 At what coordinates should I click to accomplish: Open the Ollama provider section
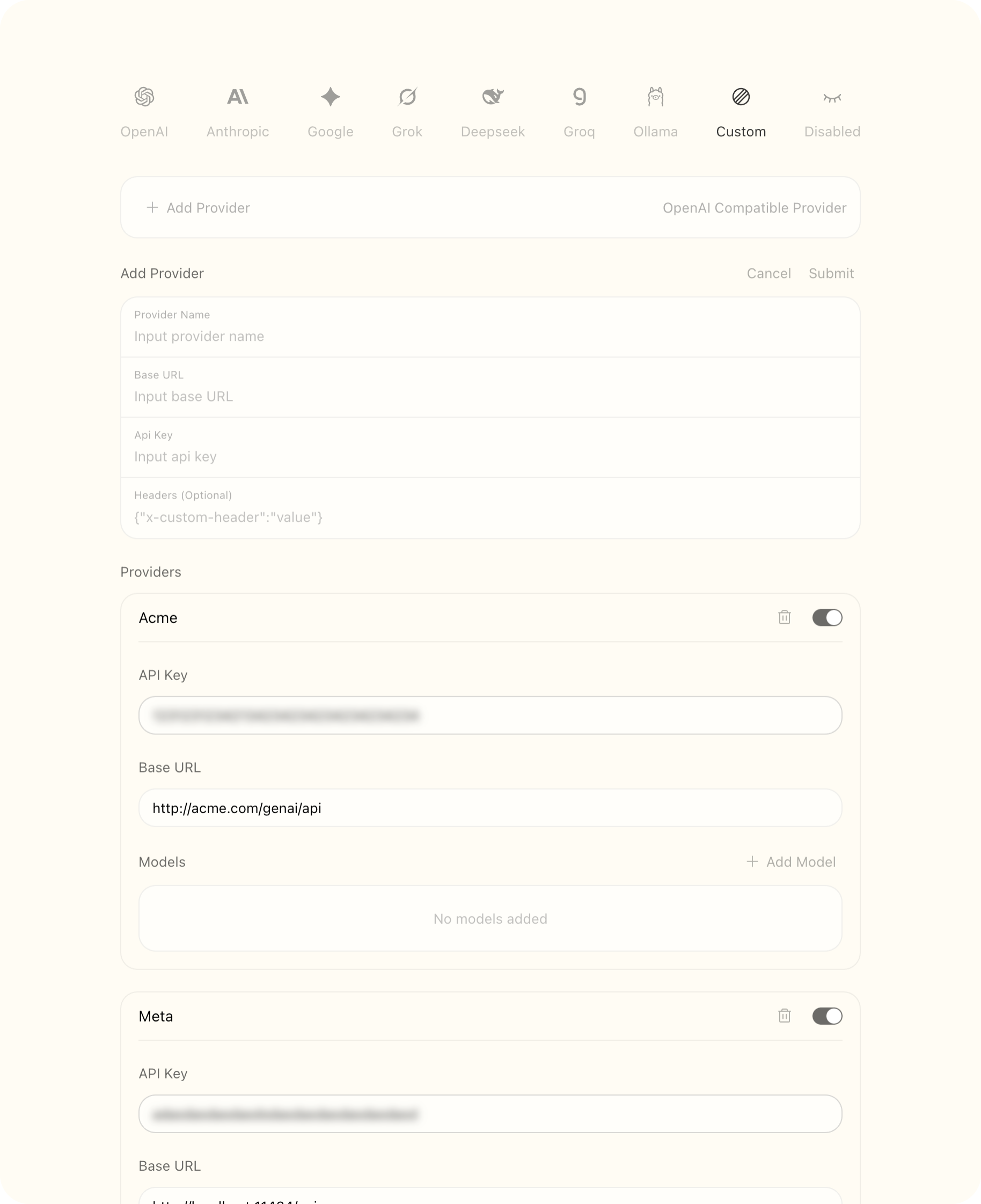click(x=655, y=110)
